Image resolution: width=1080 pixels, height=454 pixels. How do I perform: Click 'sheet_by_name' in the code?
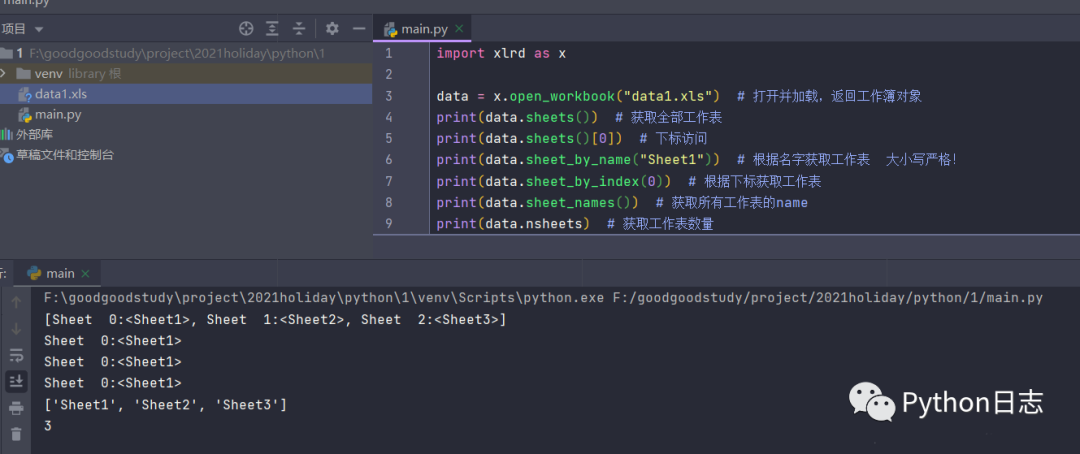[x=578, y=160]
